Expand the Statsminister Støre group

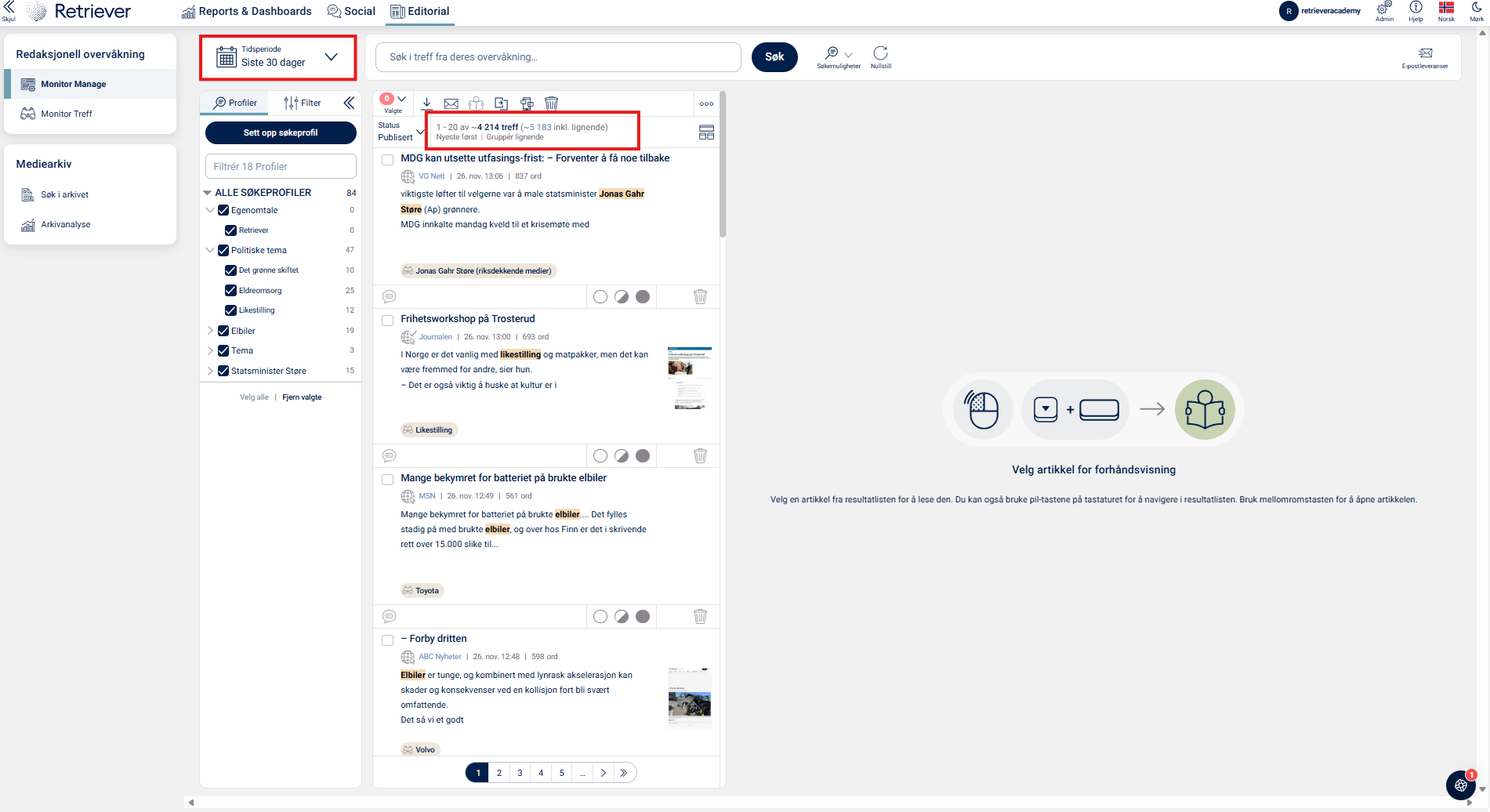click(210, 371)
